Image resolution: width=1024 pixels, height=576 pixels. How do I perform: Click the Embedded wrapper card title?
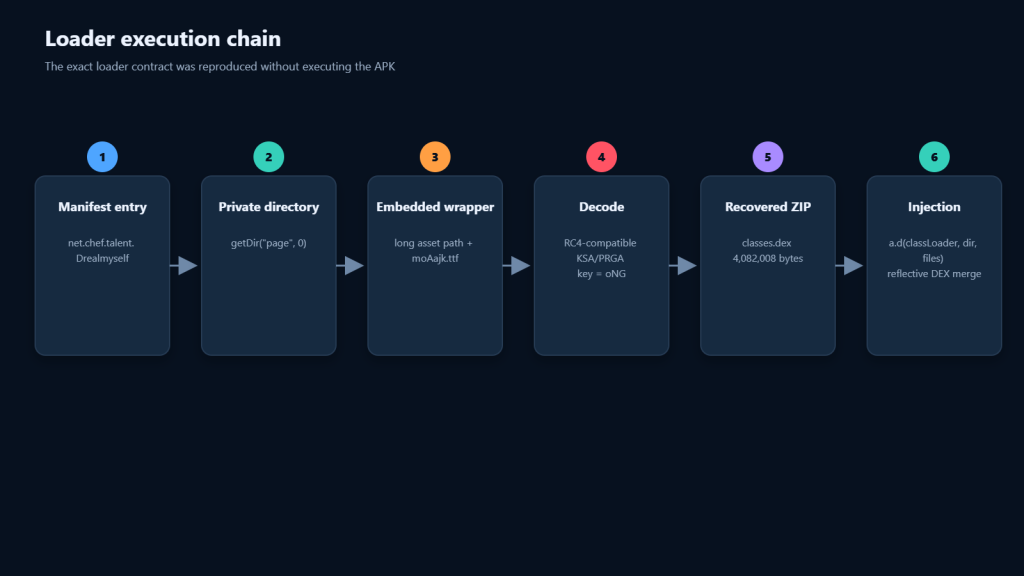[435, 207]
